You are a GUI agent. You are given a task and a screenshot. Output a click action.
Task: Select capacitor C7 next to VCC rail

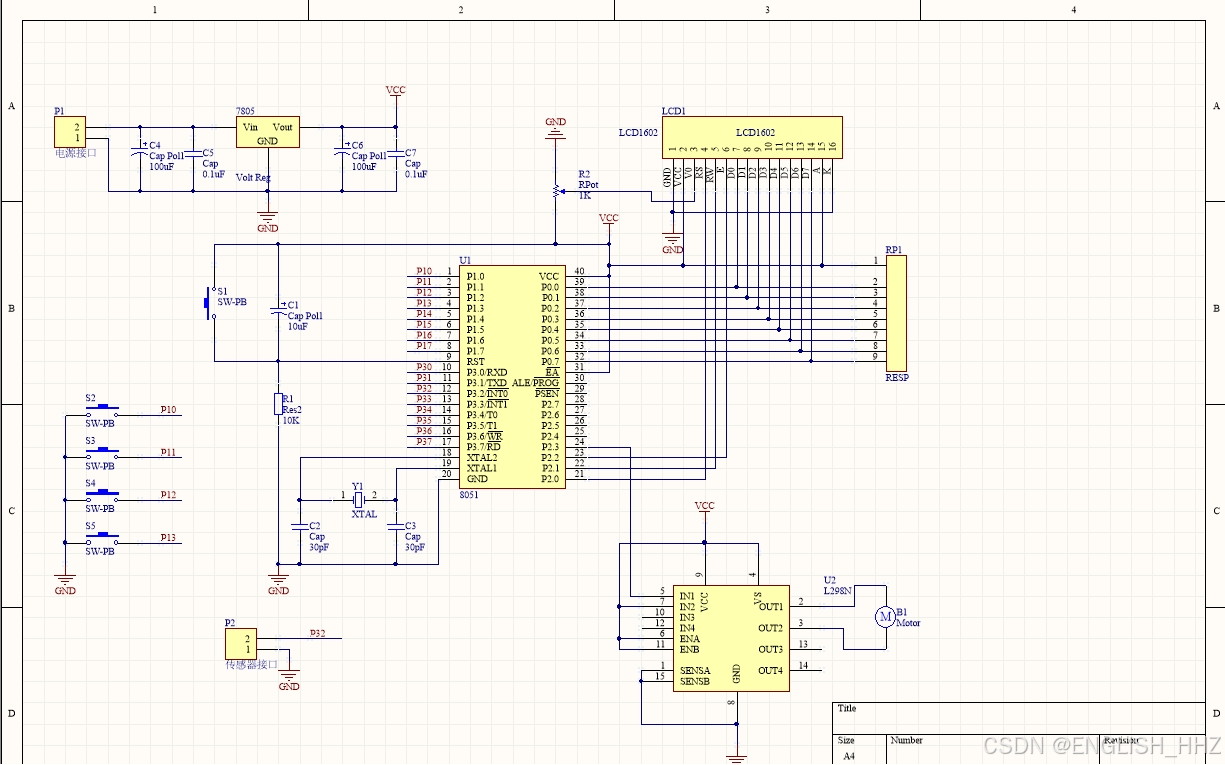coord(396,154)
